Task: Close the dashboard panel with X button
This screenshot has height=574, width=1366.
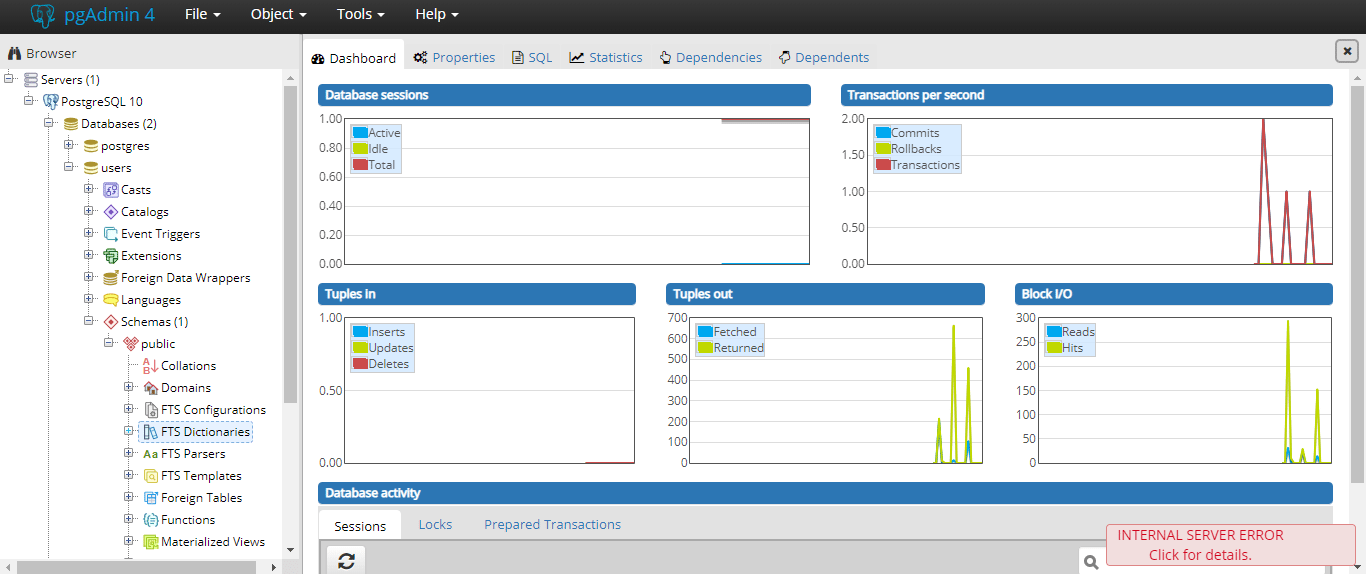Action: [x=1346, y=52]
